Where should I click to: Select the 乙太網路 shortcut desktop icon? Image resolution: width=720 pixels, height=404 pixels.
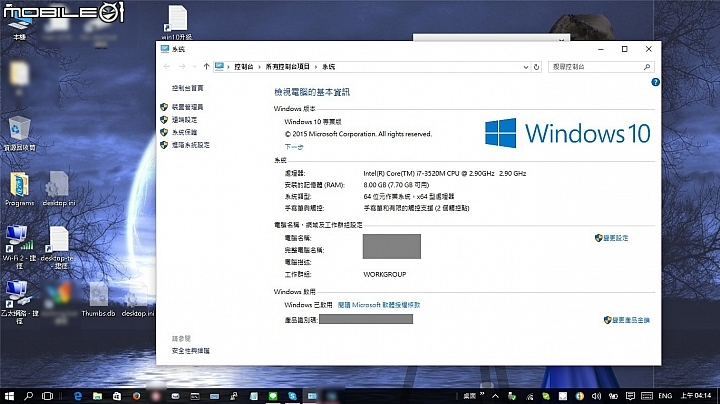(19, 302)
